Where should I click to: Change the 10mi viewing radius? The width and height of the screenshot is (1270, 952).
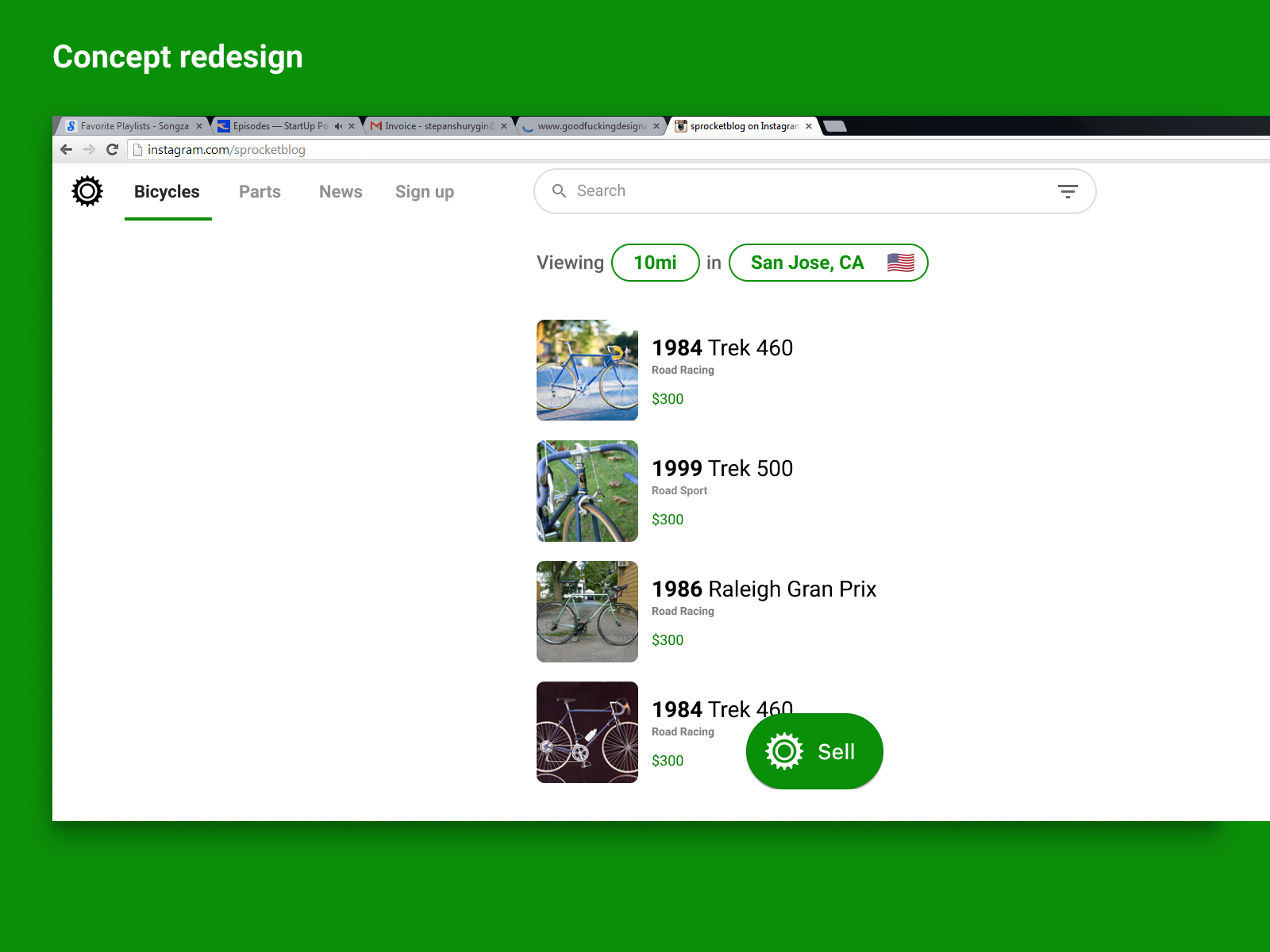coord(655,263)
